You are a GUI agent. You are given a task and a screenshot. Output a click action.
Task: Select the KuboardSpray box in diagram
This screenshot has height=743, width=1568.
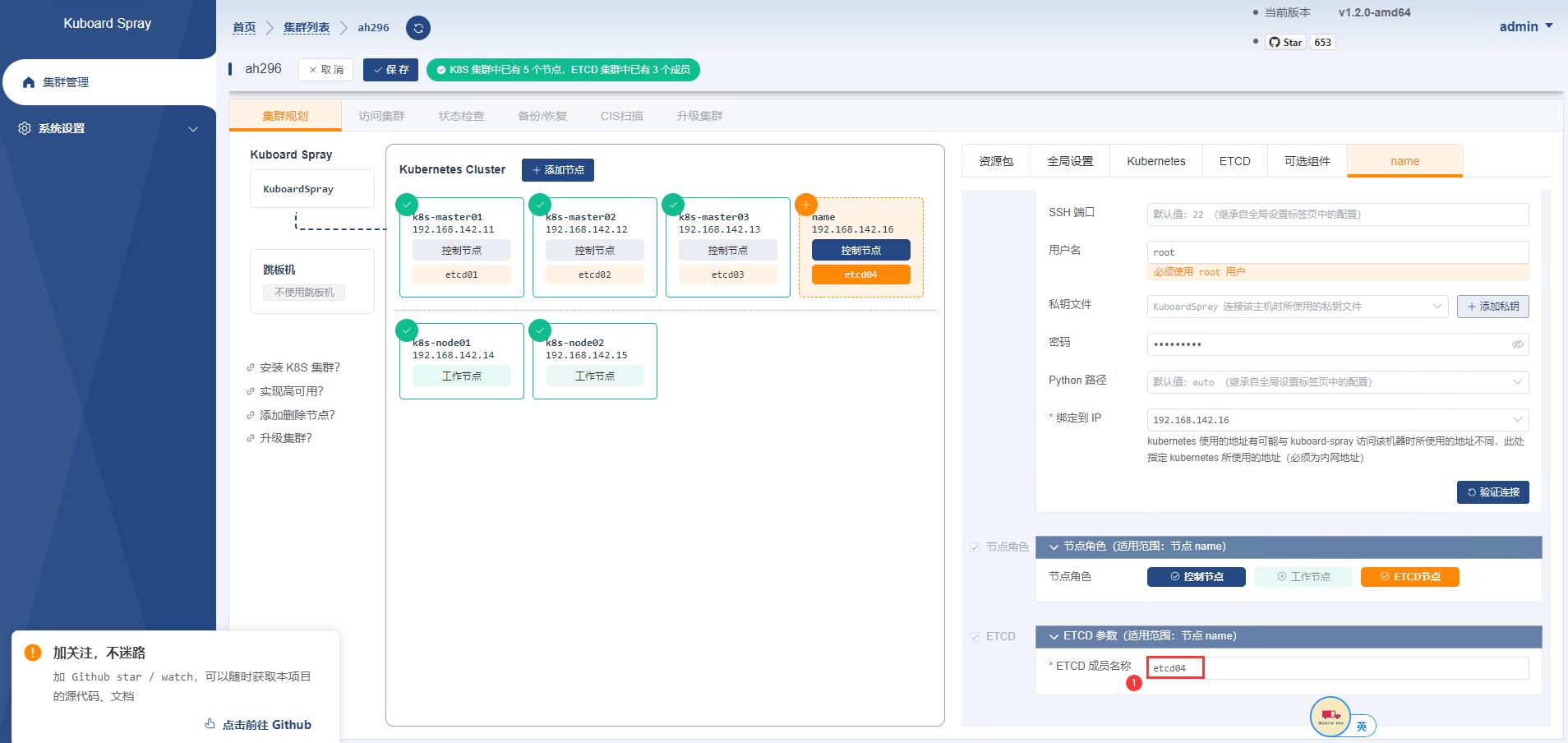(x=312, y=189)
